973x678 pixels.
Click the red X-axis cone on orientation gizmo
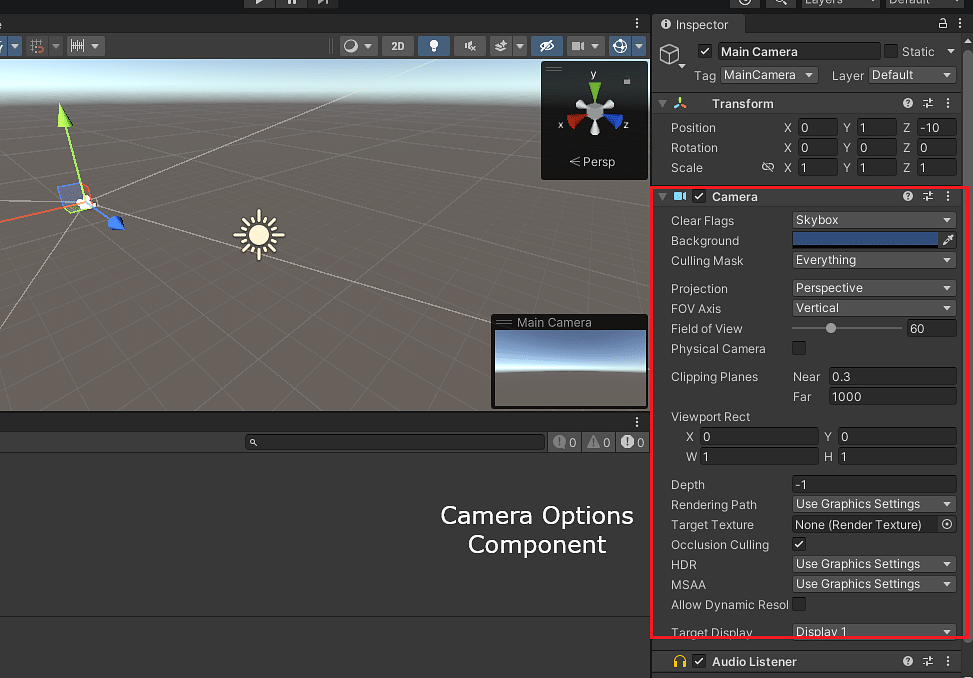575,120
